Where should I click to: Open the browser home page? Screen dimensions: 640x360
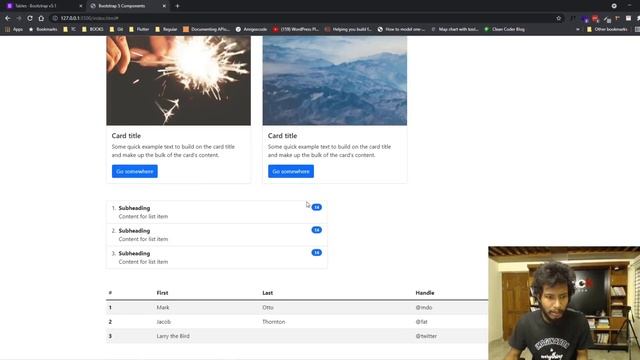(41, 18)
